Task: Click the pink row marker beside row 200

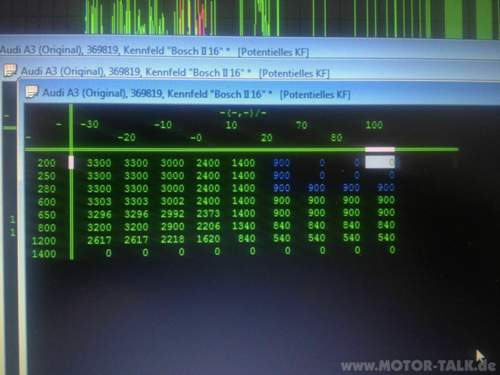Action: point(71,163)
